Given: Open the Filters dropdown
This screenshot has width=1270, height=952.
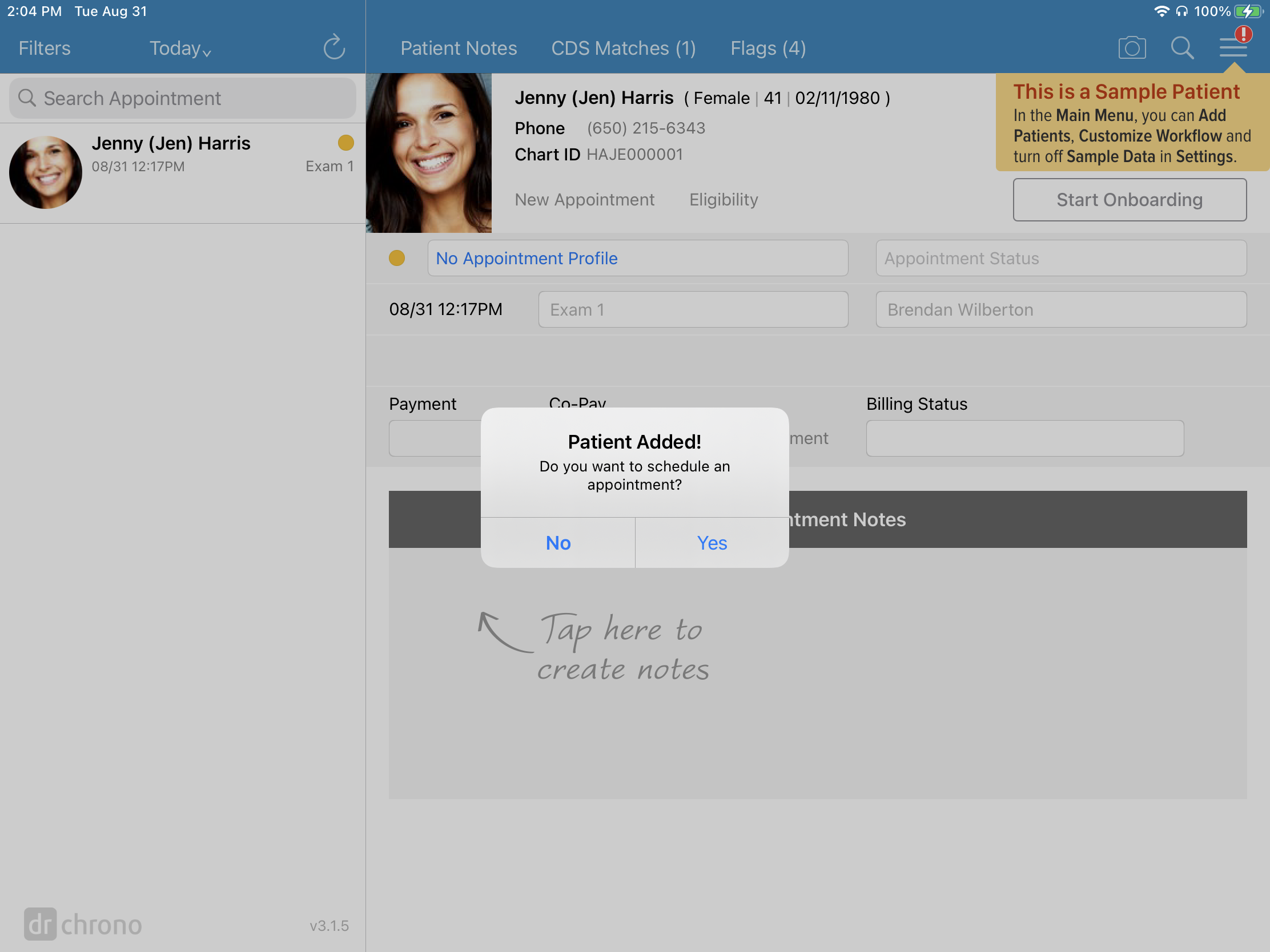Looking at the screenshot, I should (45, 47).
